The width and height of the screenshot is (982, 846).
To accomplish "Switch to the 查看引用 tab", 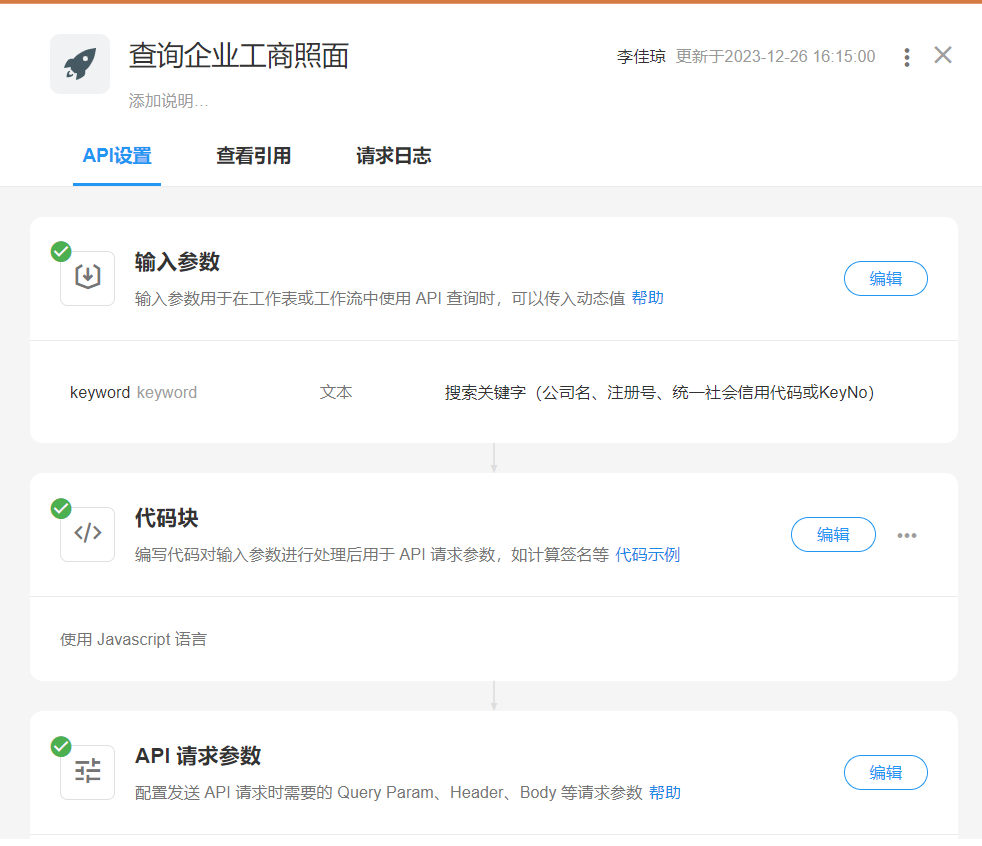I will pyautogui.click(x=253, y=156).
